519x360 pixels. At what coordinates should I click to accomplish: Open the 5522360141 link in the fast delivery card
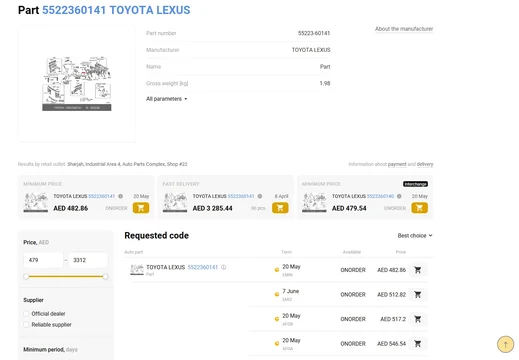(x=241, y=196)
